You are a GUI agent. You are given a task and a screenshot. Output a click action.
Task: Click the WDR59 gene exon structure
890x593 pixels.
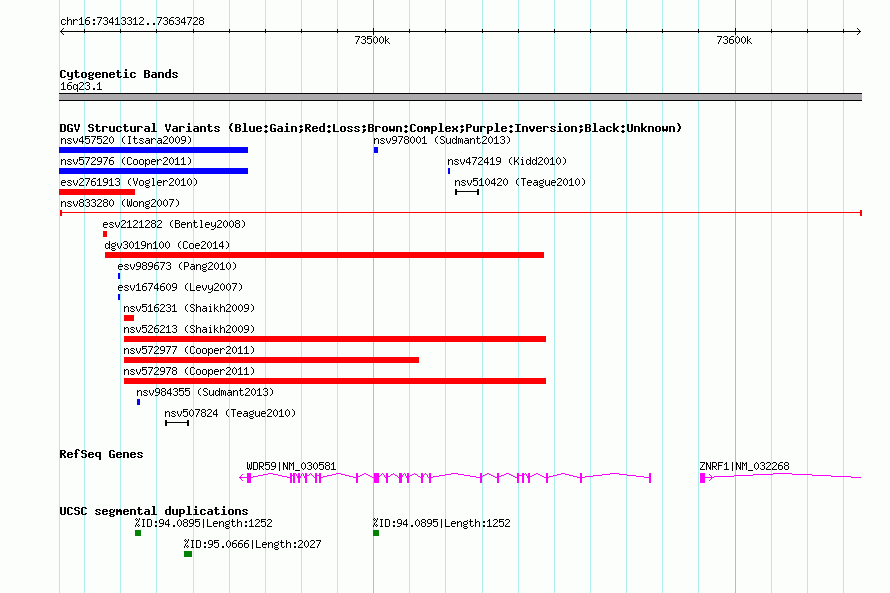[445, 478]
